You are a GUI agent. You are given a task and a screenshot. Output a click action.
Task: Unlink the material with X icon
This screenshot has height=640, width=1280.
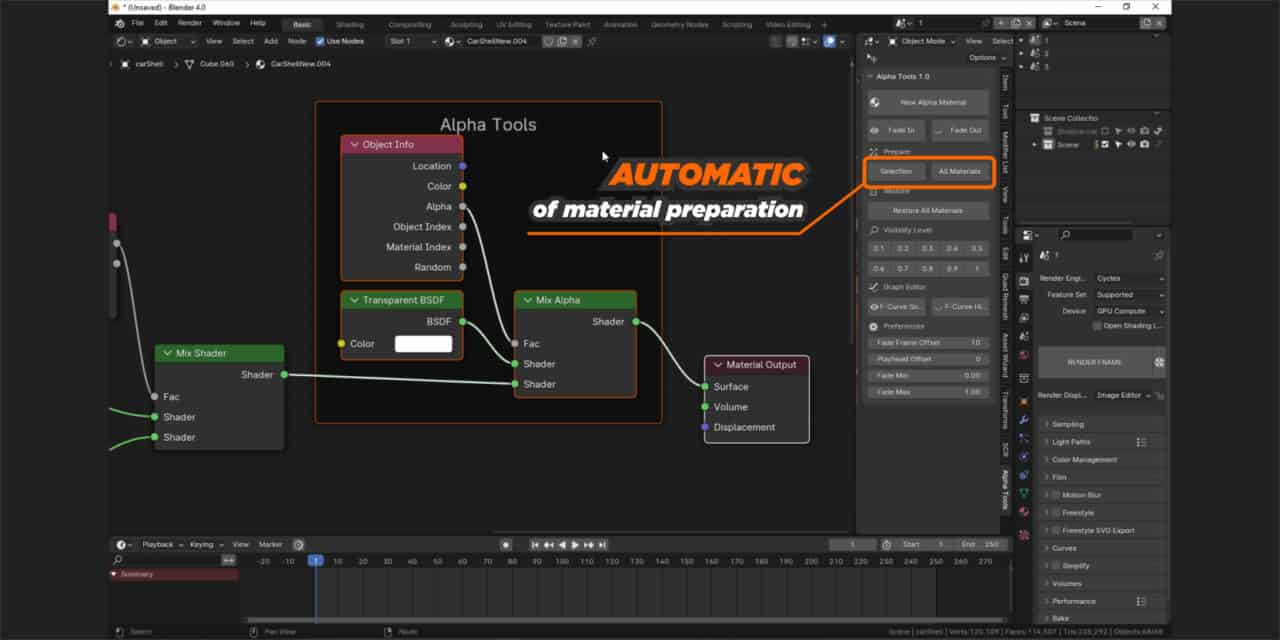(575, 42)
